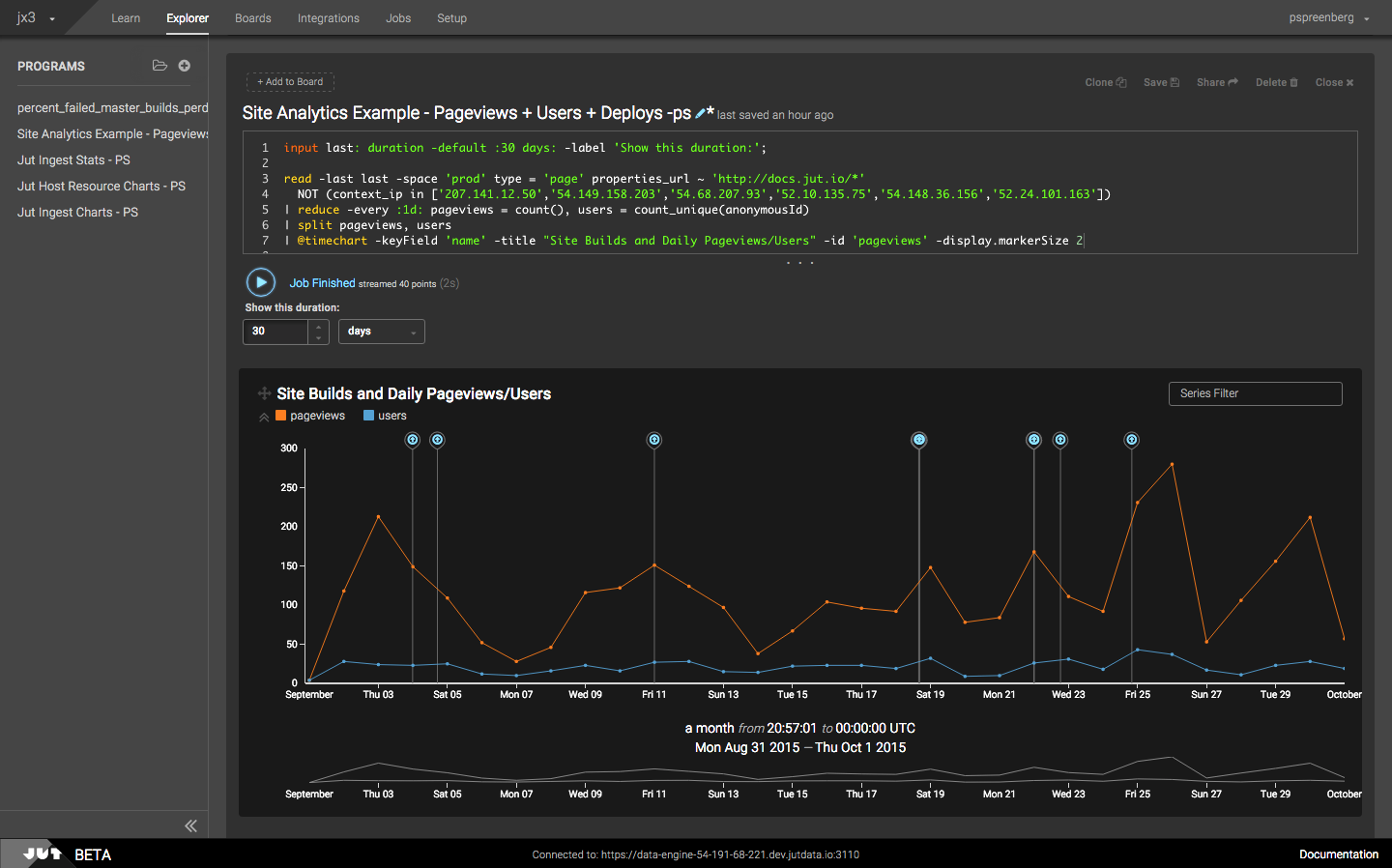This screenshot has width=1392, height=868.
Task: Collapse the chart legend chevron
Action: pyautogui.click(x=264, y=417)
